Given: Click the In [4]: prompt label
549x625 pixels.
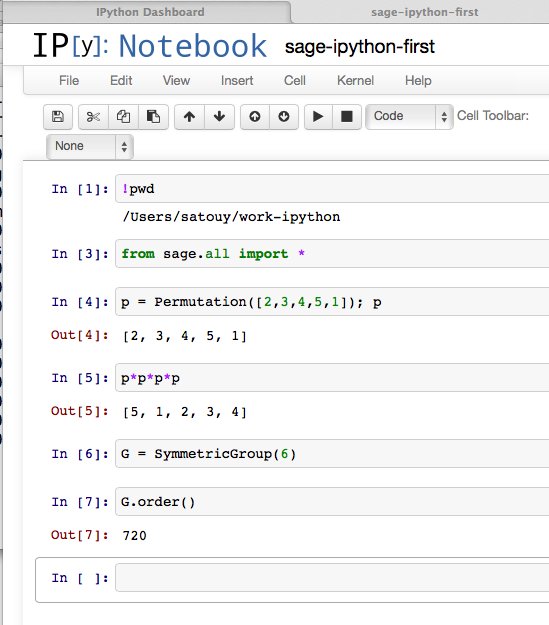Looking at the screenshot, I should (80, 302).
